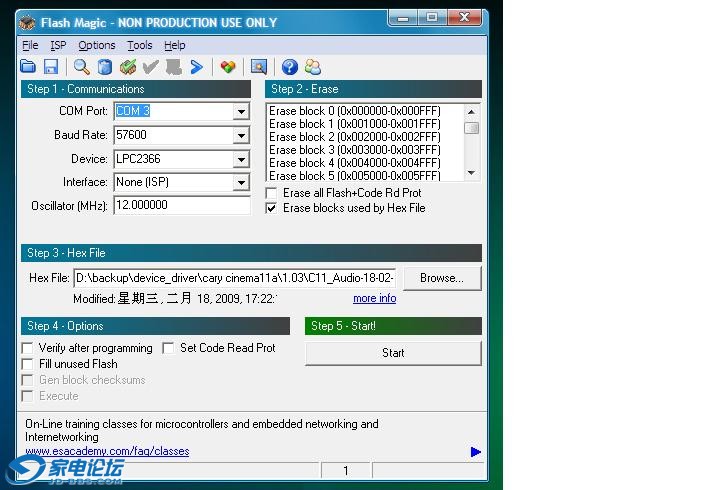Image resolution: width=720 pixels, height=490 pixels.
Task: Toggle Fill unused Flash checkbox
Action: [28, 364]
